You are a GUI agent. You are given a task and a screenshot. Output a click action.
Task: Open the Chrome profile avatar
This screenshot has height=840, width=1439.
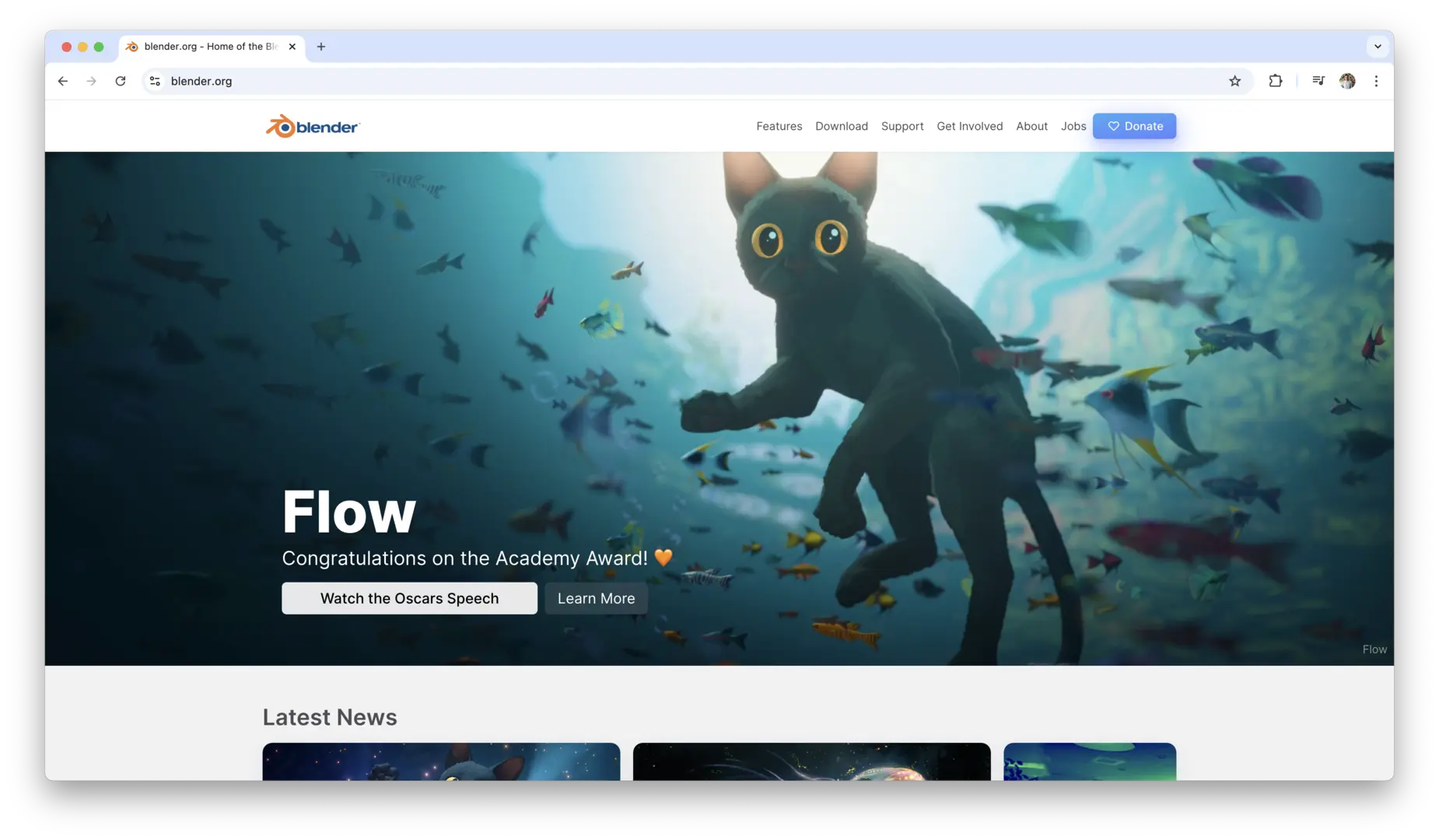(x=1347, y=81)
